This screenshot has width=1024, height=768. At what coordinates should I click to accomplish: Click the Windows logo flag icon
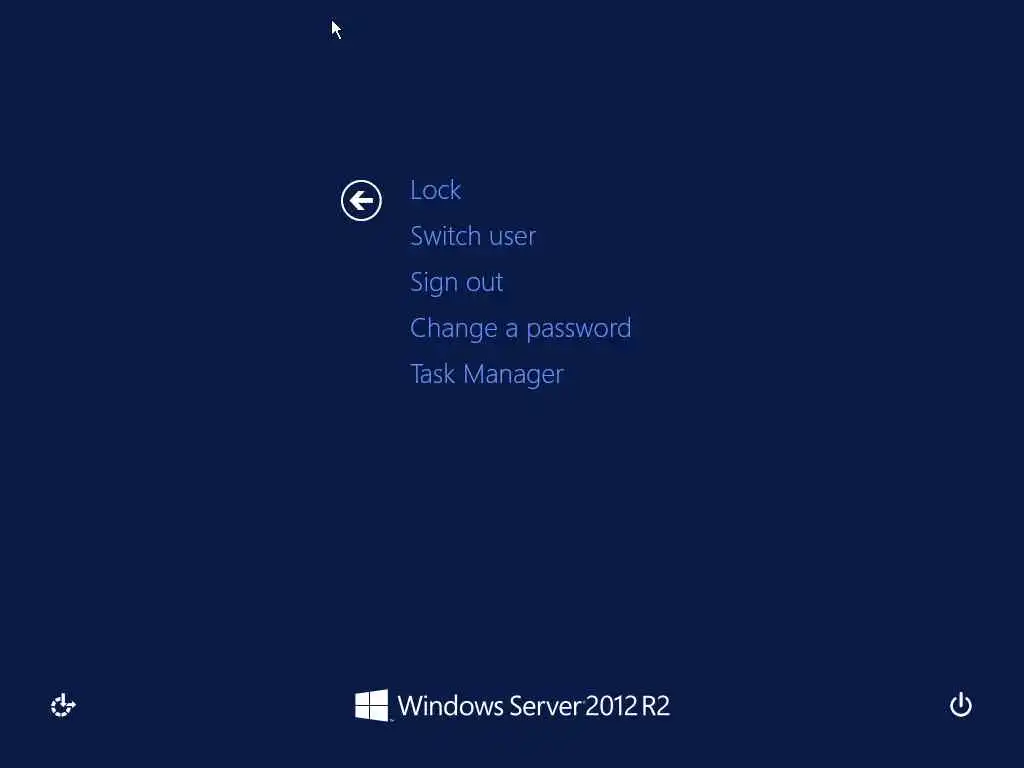click(372, 705)
